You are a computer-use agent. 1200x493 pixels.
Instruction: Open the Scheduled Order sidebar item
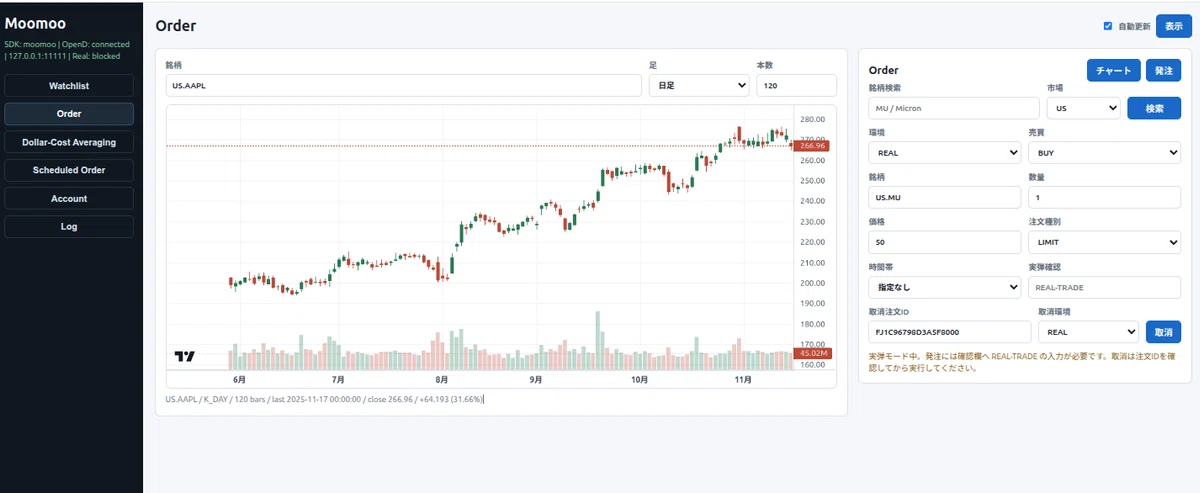[69, 170]
